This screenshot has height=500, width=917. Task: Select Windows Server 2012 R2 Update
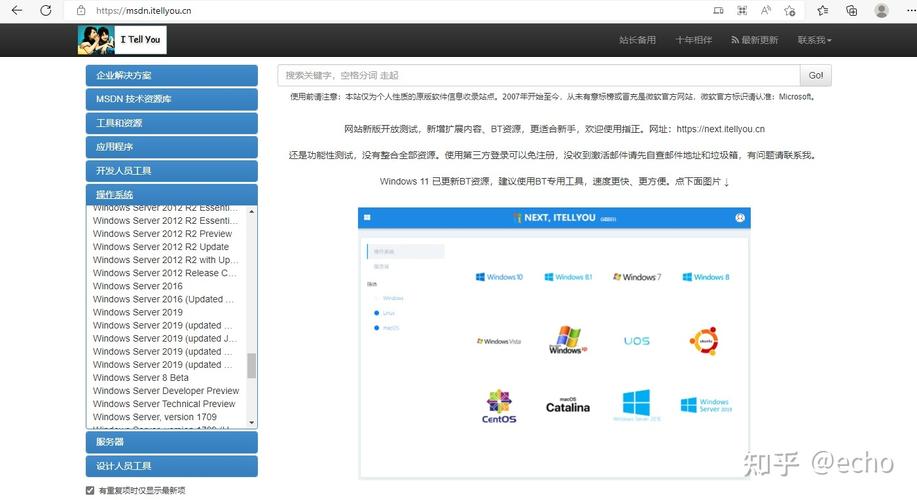(x=160, y=247)
